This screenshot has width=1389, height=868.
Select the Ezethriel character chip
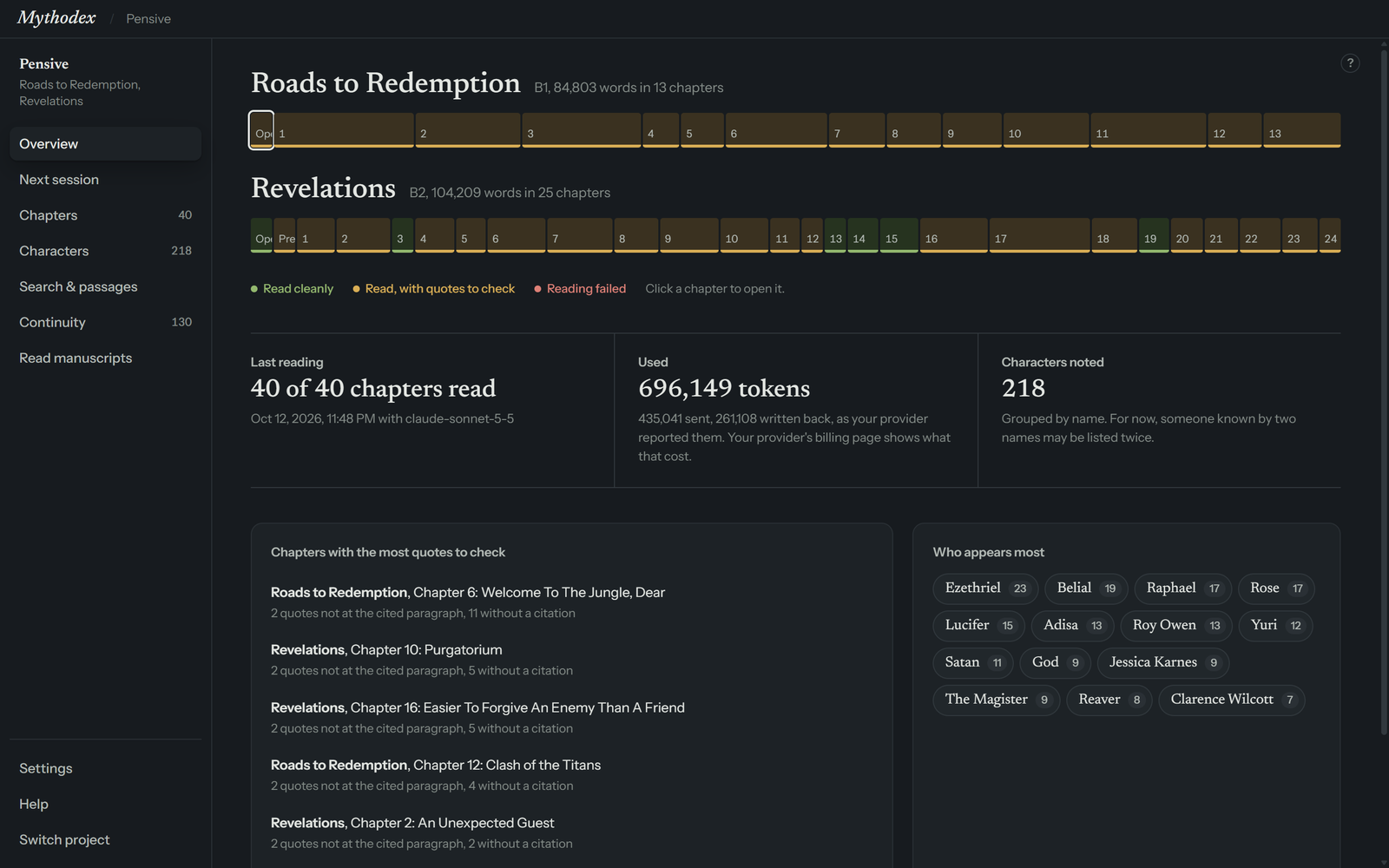point(986,589)
